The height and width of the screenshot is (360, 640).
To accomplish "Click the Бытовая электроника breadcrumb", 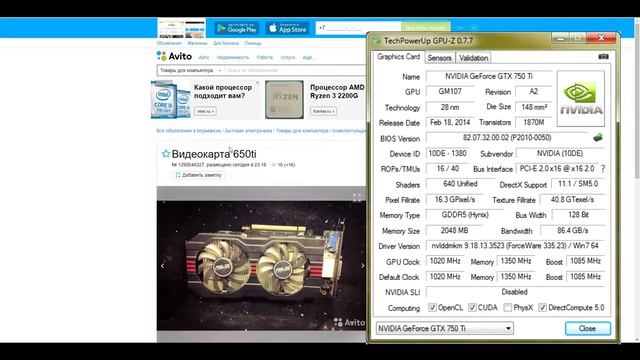I will click(x=248, y=131).
